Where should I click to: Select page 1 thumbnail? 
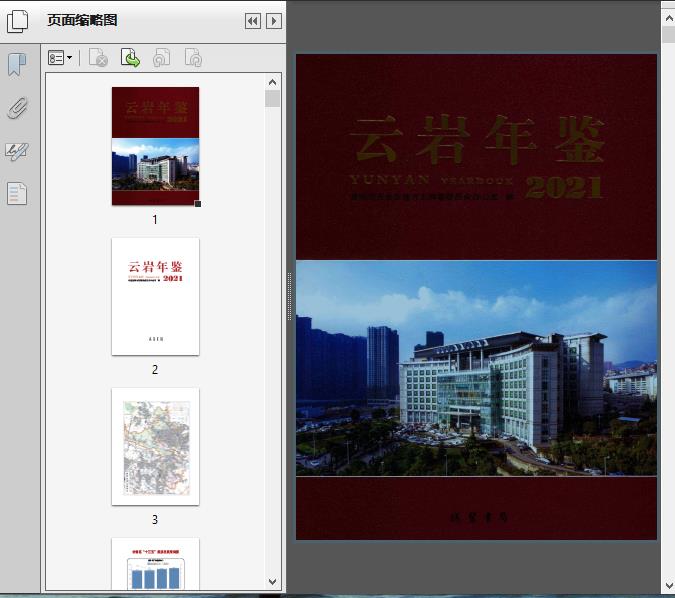tap(155, 146)
